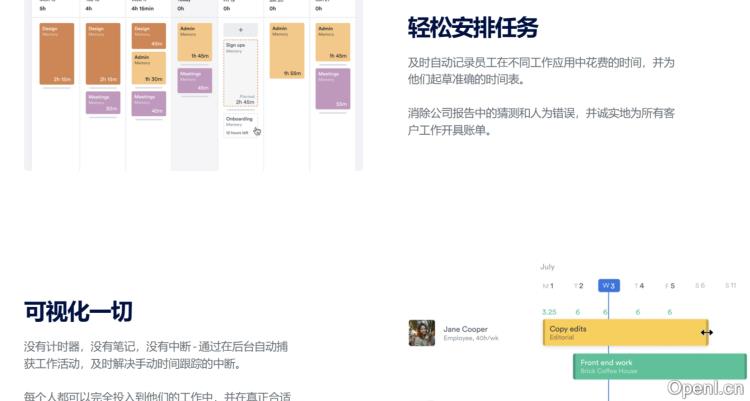Click the 可视化一切 heading
This screenshot has height=401, width=750.
78,311
